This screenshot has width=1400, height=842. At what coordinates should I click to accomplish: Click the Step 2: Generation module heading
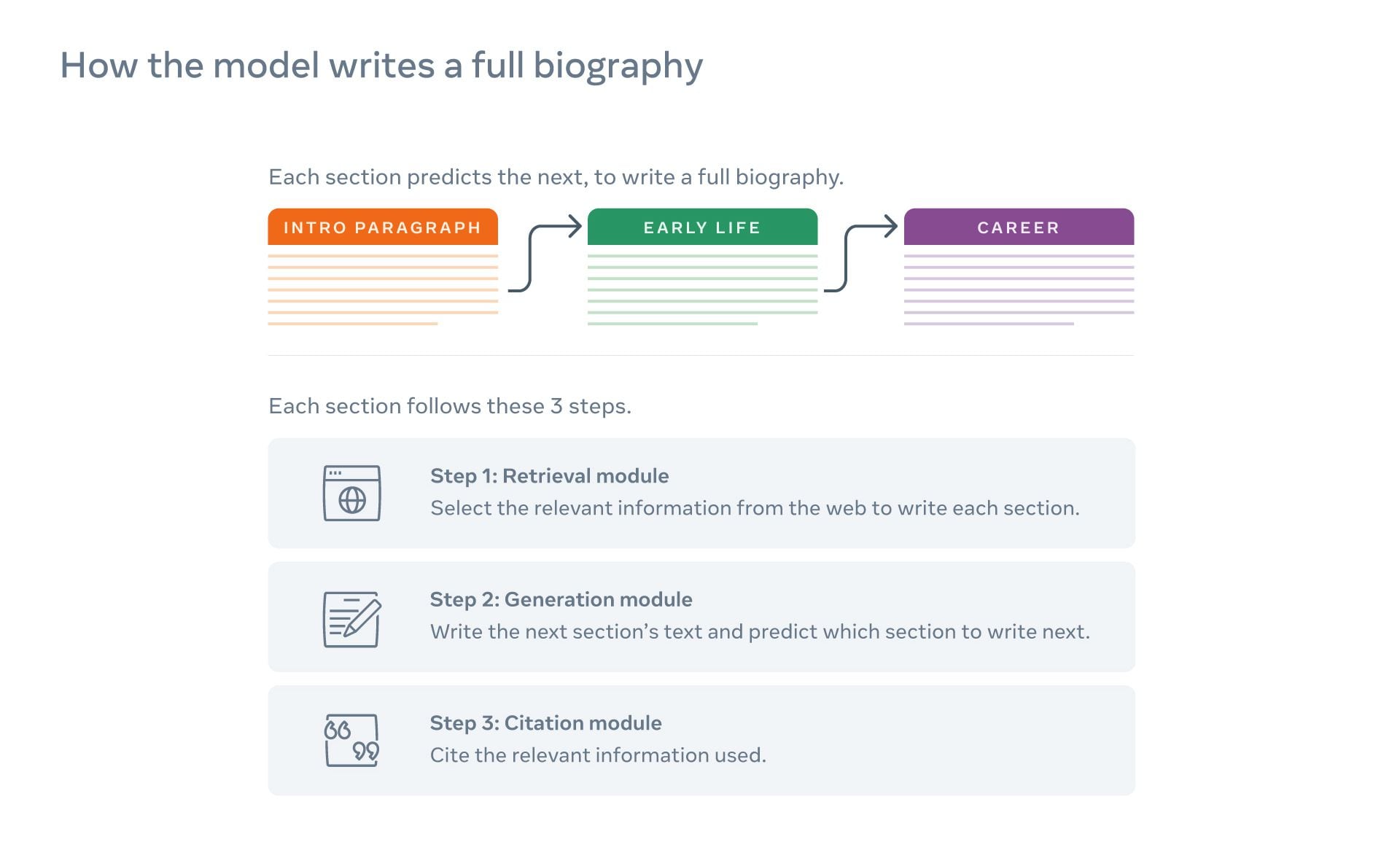(x=561, y=599)
